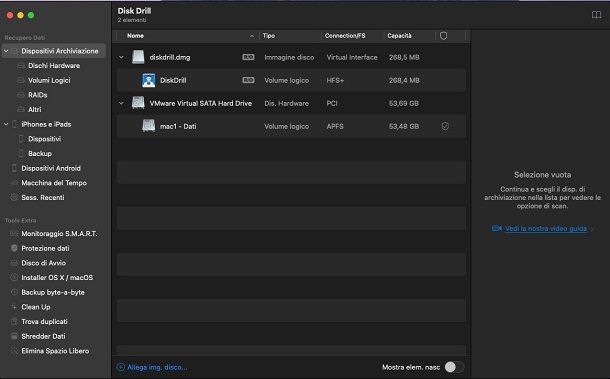Collapse the iPhones e iPads group
Viewport: 610px width, 379px height.
pos(6,124)
